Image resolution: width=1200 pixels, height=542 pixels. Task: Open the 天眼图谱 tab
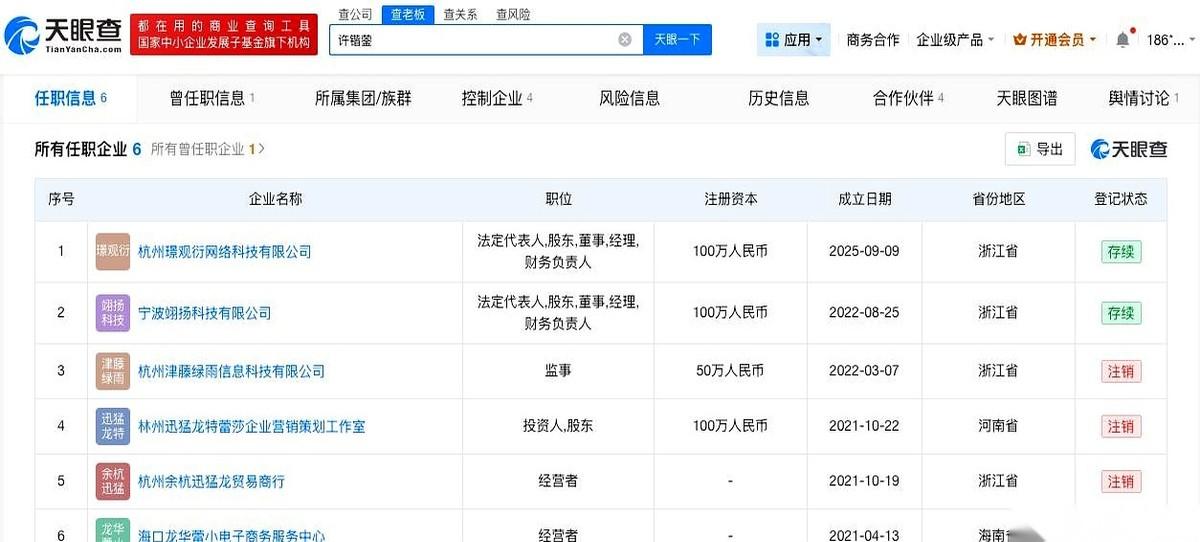(1027, 98)
